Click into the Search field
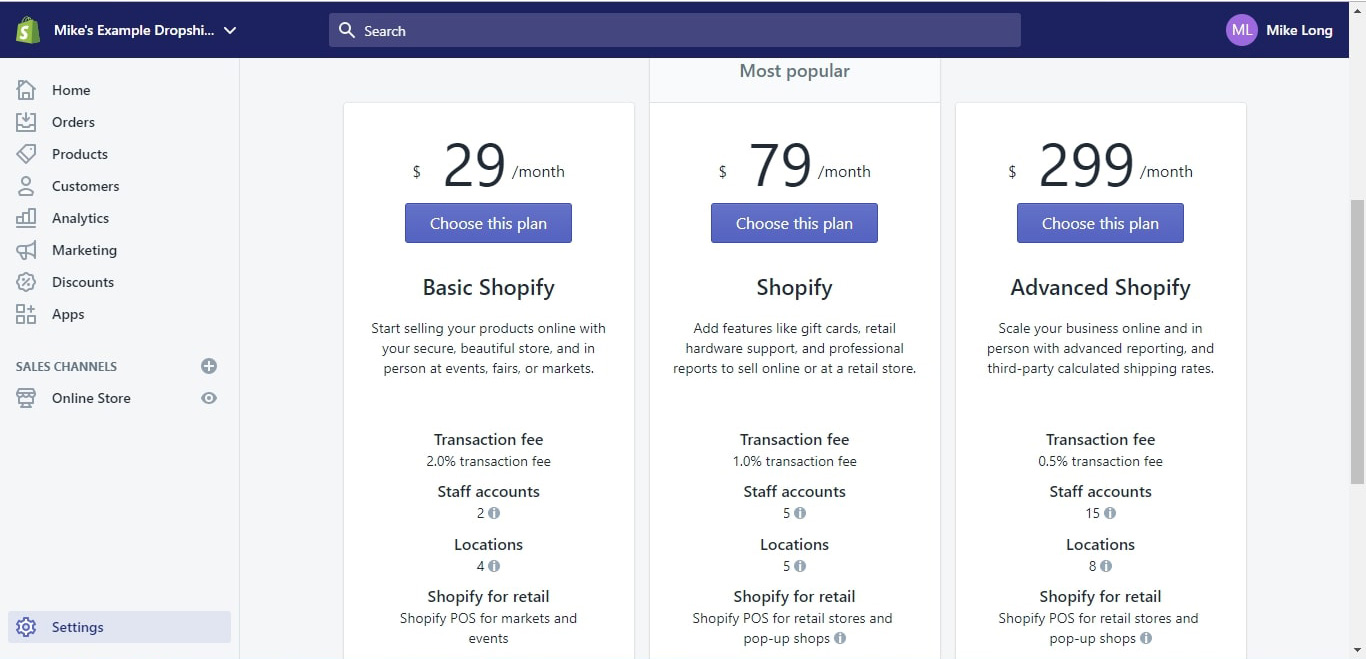Screen dimensions: 1366x659 675,30
